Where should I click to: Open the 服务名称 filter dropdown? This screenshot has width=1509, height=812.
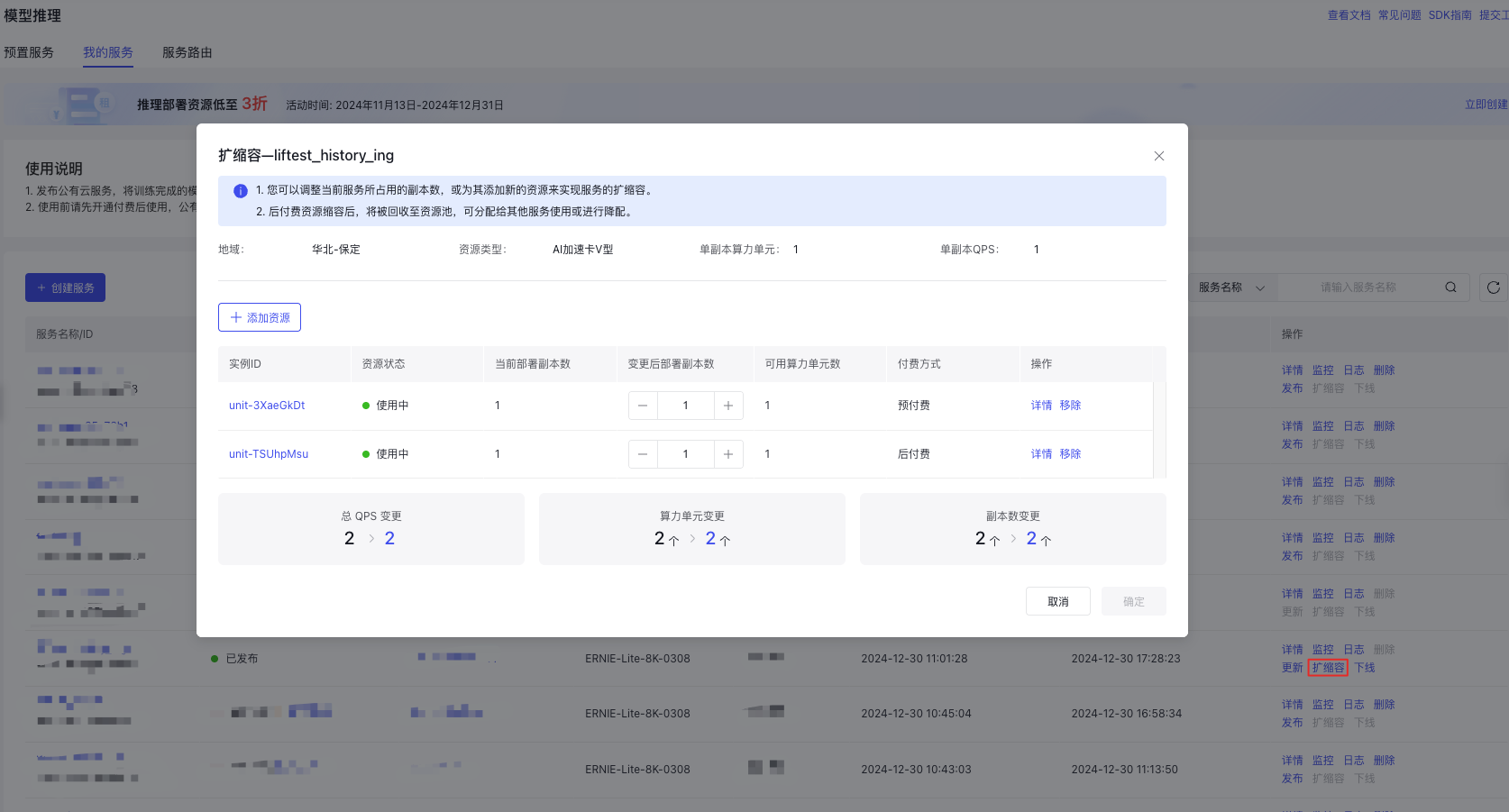tap(1232, 287)
